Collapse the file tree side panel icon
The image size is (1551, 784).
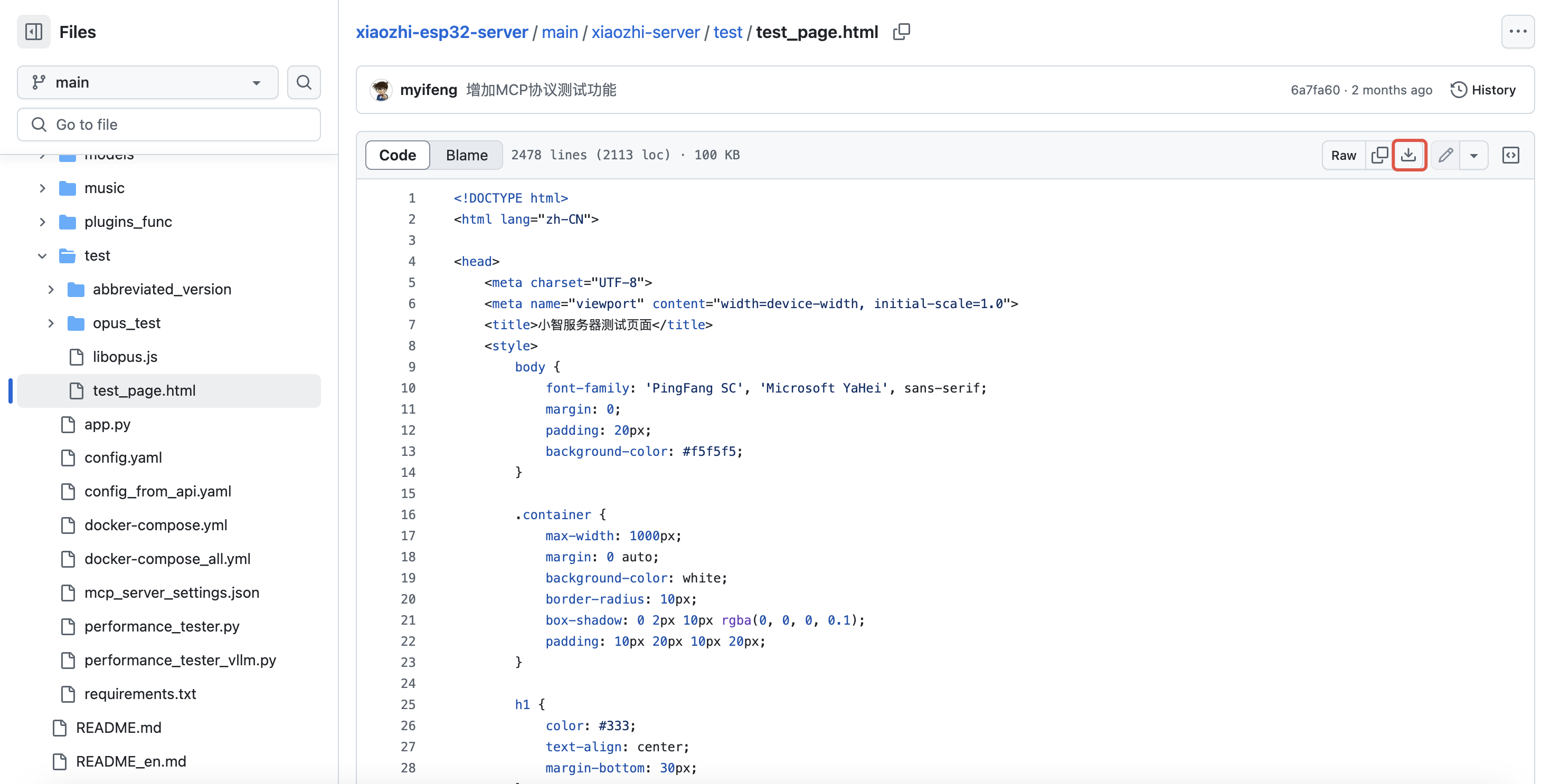[x=34, y=32]
